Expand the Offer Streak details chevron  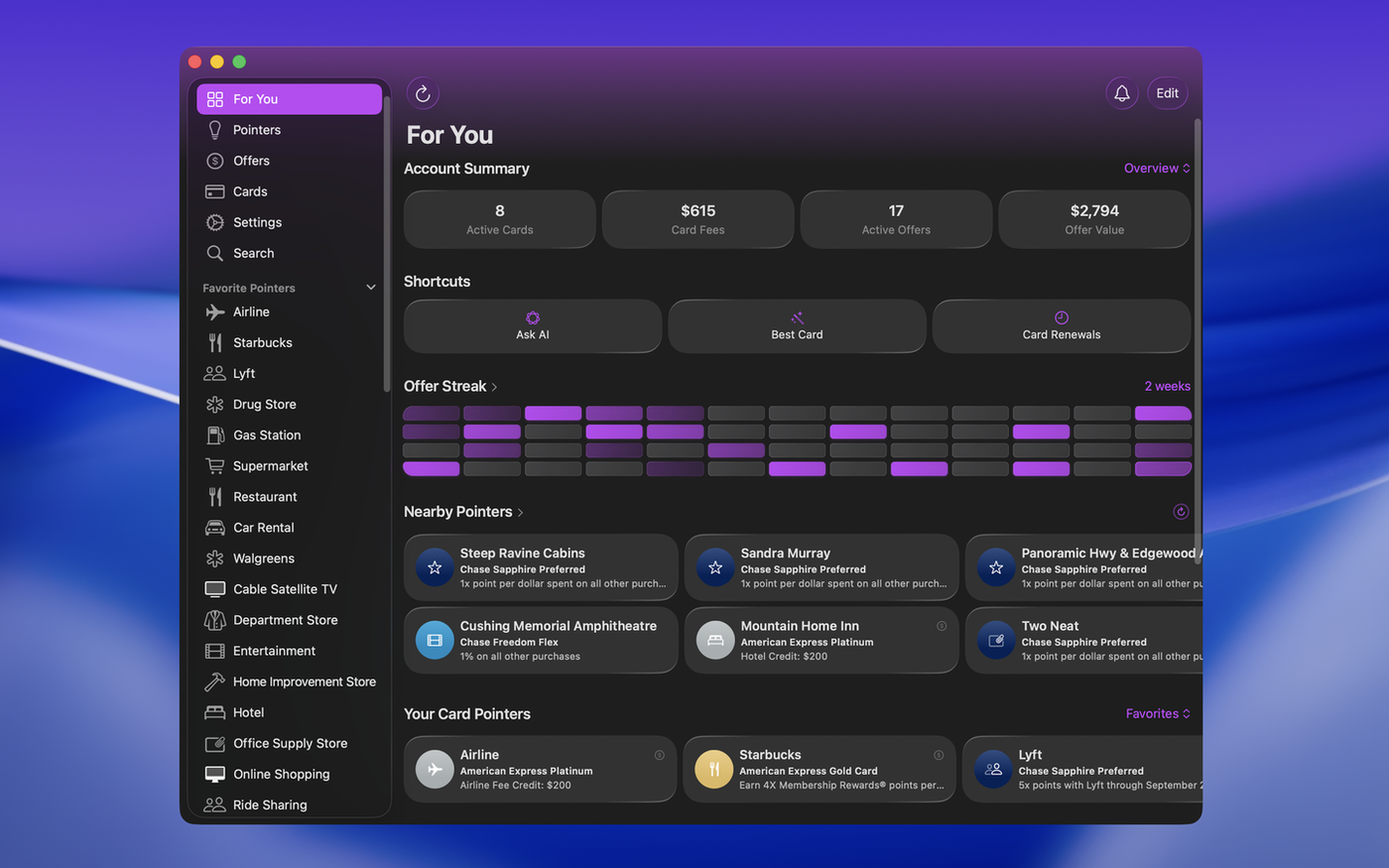tap(494, 387)
